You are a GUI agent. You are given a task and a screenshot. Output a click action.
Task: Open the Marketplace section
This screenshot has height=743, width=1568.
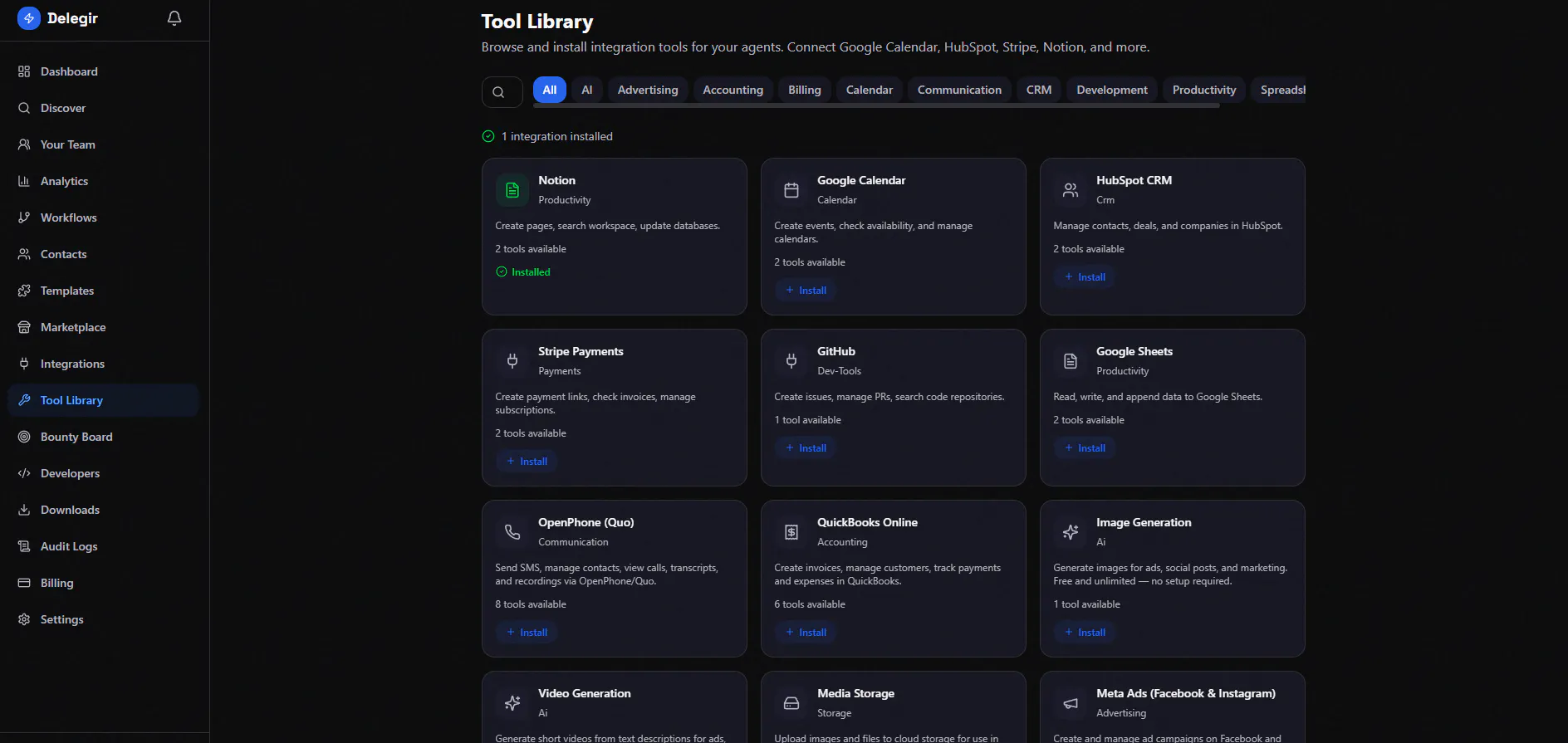click(103, 327)
